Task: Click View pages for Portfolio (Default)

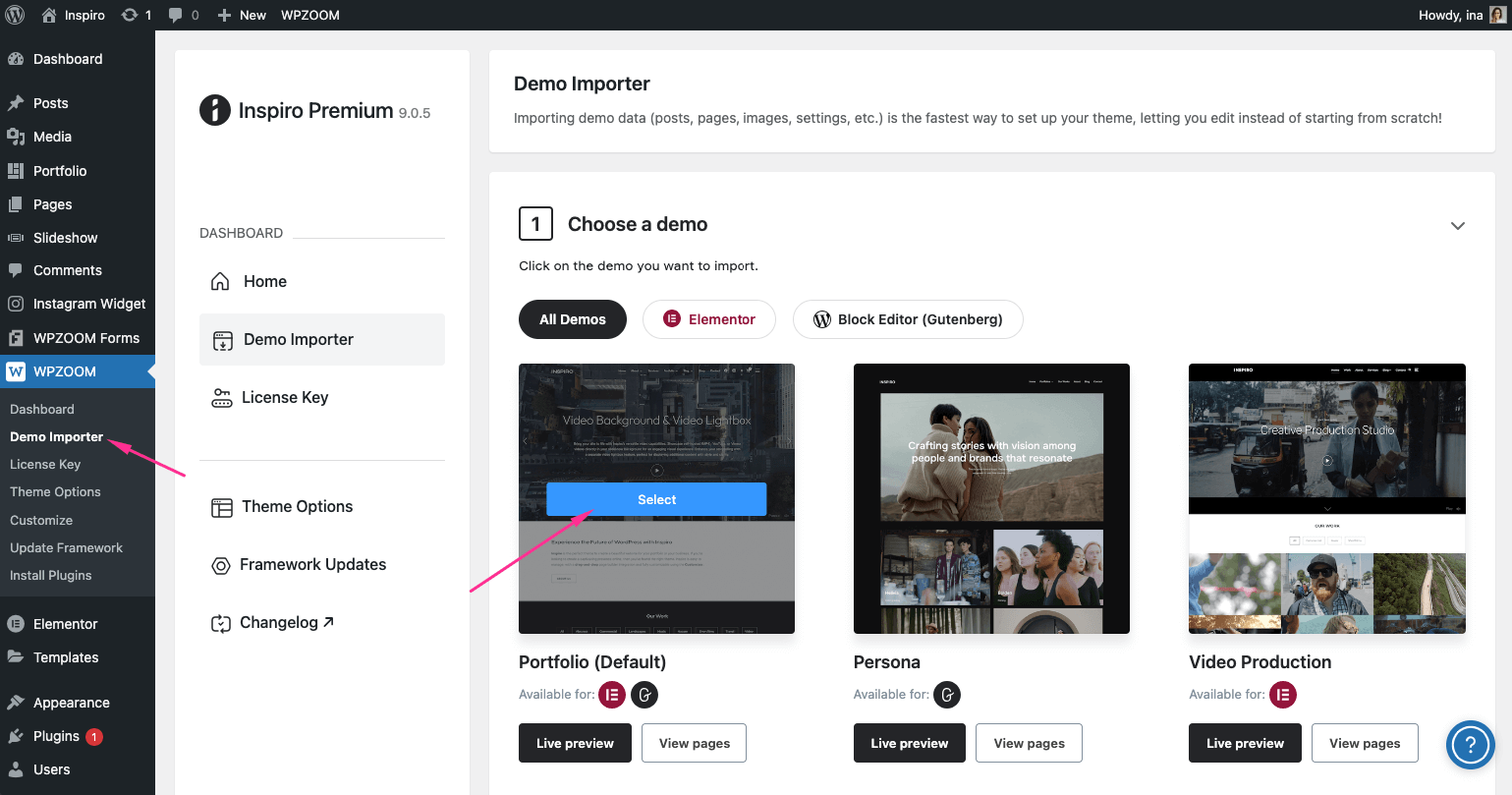Action: click(694, 743)
